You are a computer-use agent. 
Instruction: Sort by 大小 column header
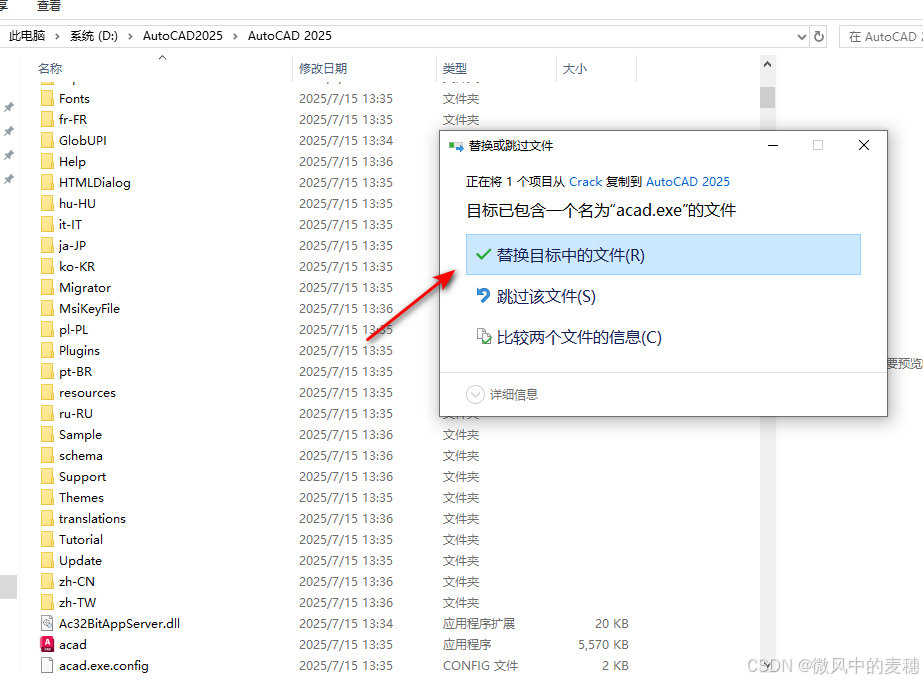[x=575, y=68]
